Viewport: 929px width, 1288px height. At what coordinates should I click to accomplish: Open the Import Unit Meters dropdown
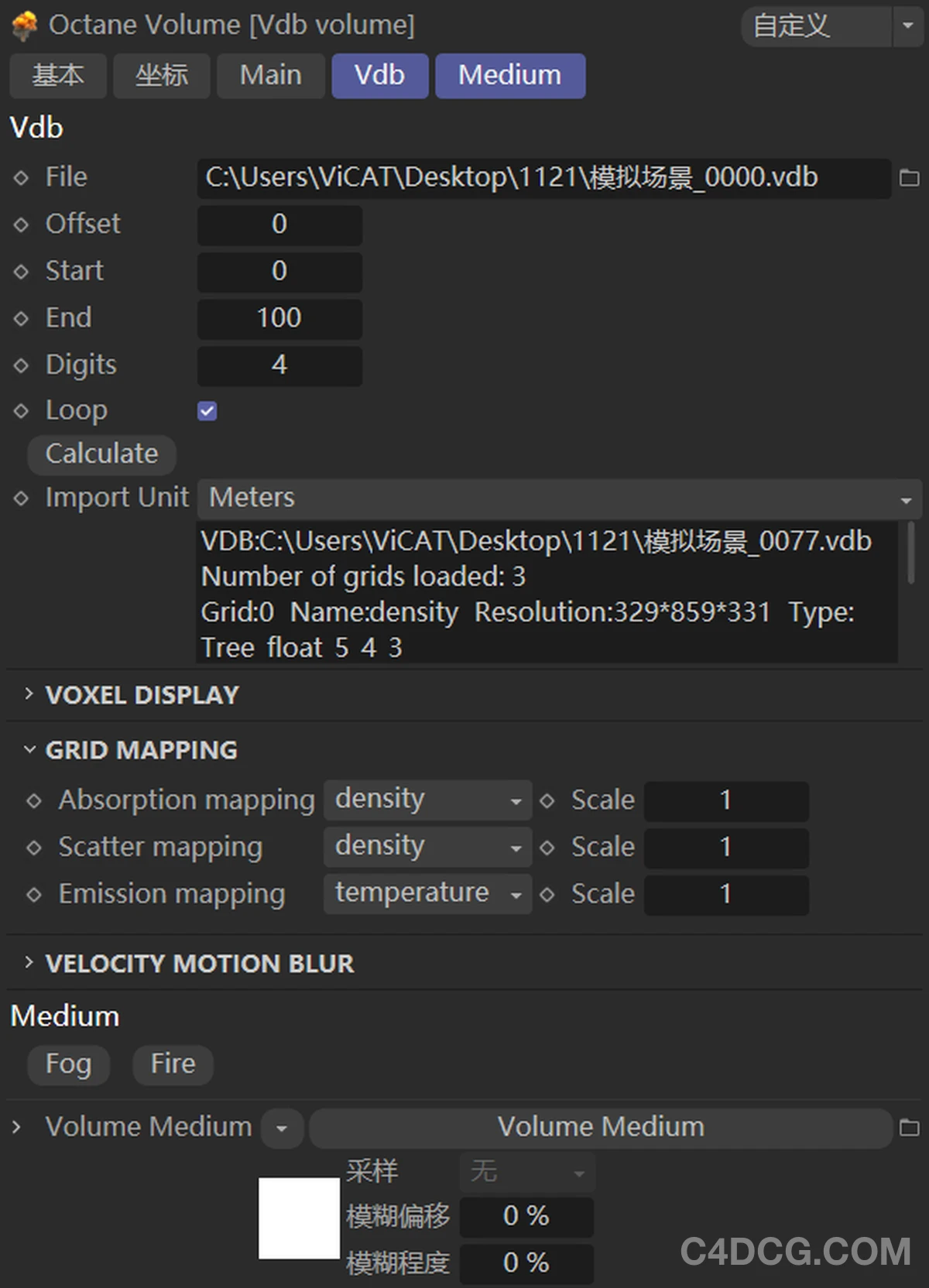pos(560,498)
